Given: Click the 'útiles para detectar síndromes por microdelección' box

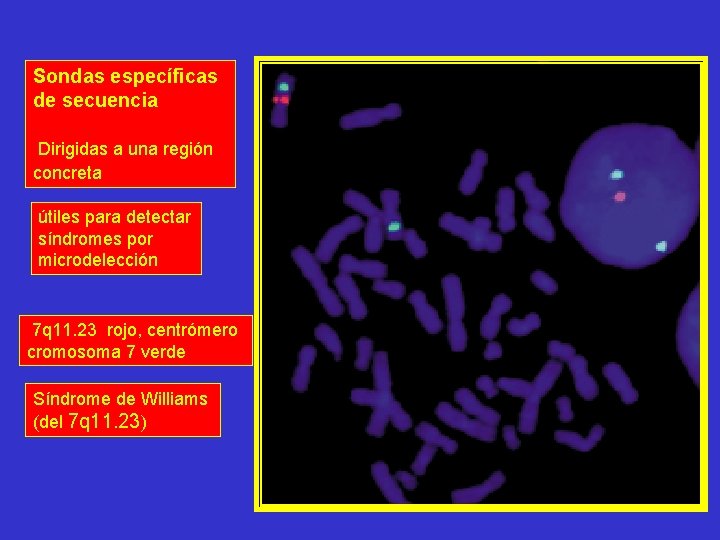Looking at the screenshot, I should point(116,238).
